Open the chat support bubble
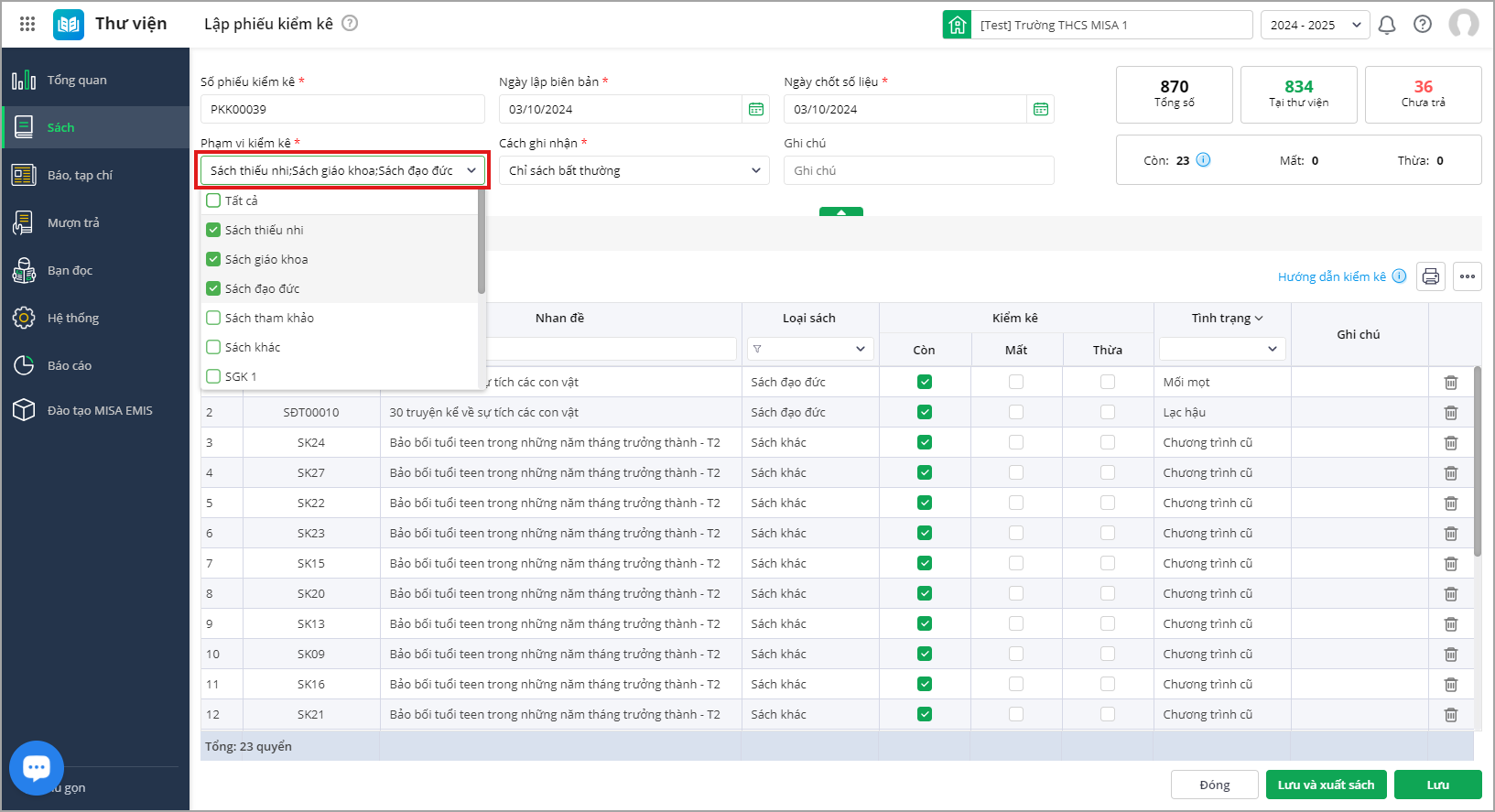This screenshot has height=812, width=1495. click(37, 767)
